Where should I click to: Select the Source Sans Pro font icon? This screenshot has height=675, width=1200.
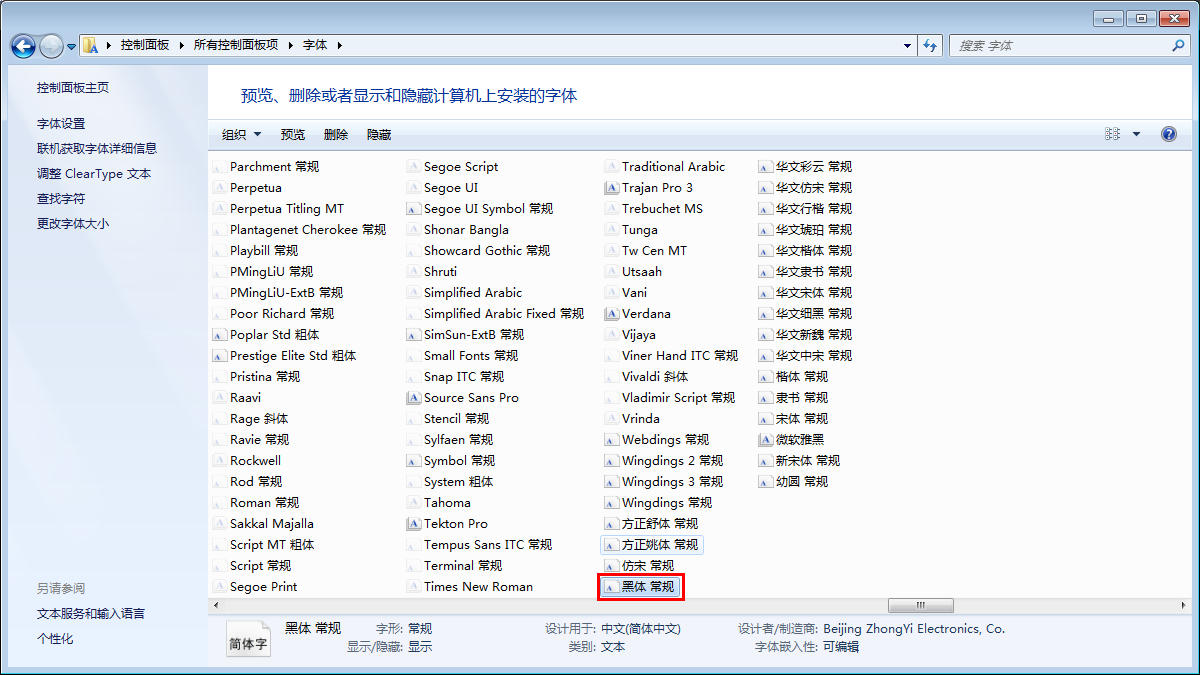coord(414,398)
